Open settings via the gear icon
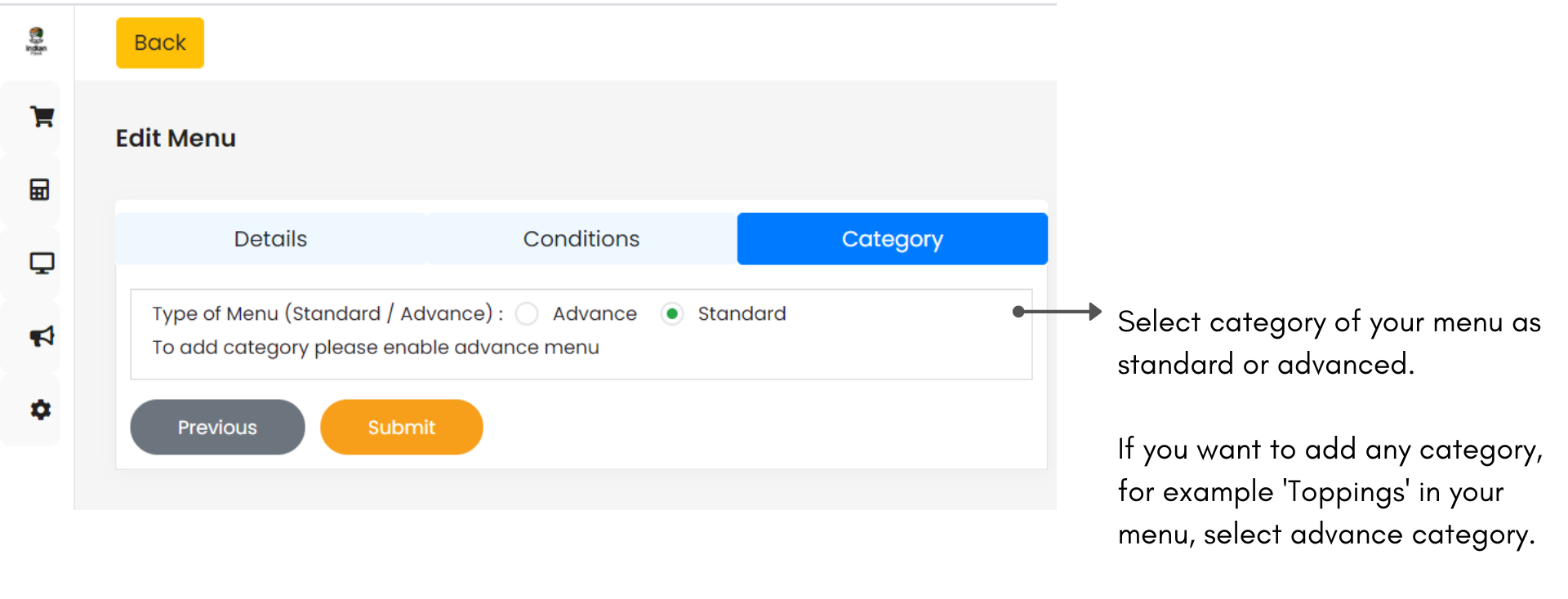Image resolution: width=1568 pixels, height=599 pixels. pyautogui.click(x=41, y=410)
